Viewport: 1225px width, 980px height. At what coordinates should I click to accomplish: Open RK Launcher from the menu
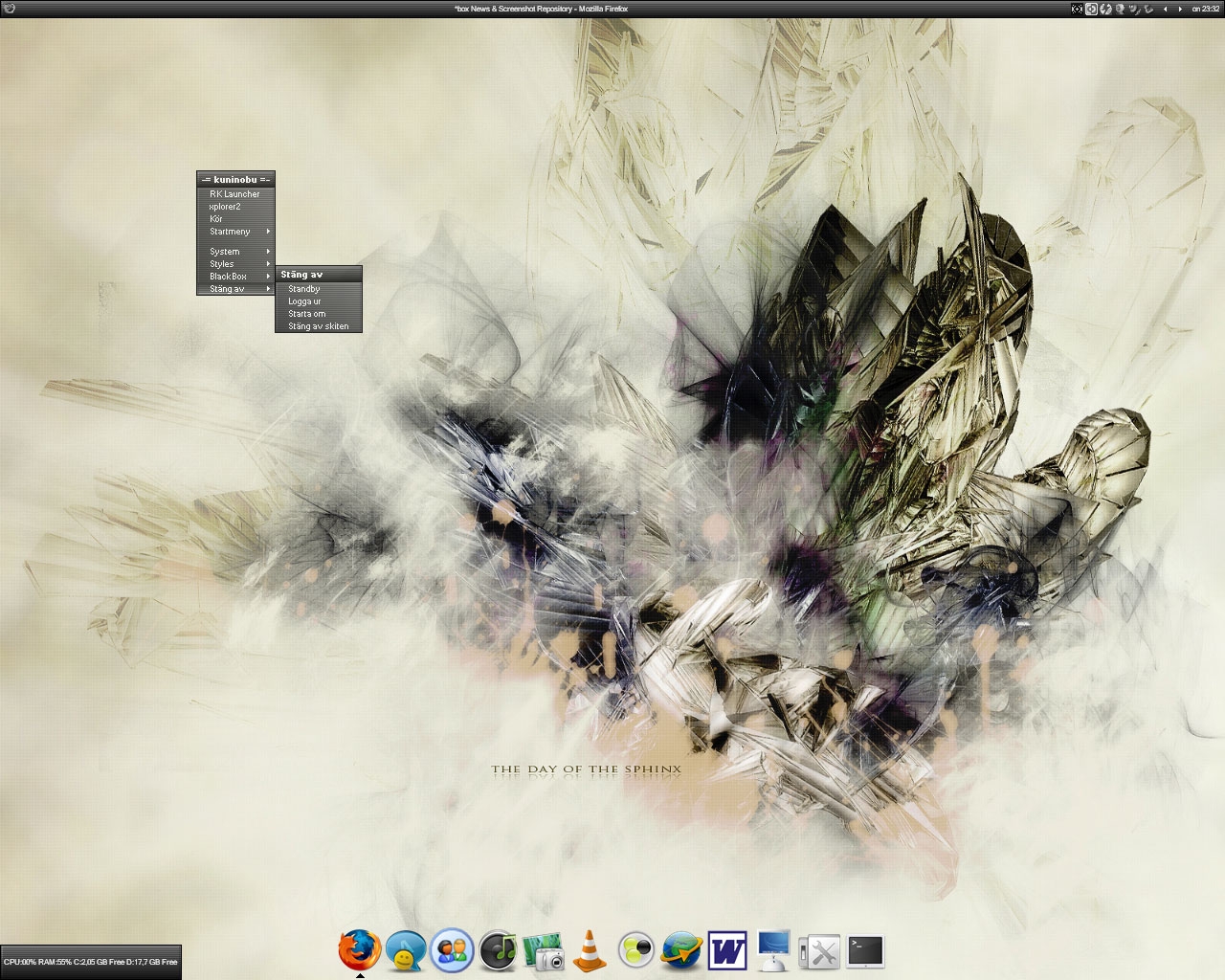[x=235, y=193]
